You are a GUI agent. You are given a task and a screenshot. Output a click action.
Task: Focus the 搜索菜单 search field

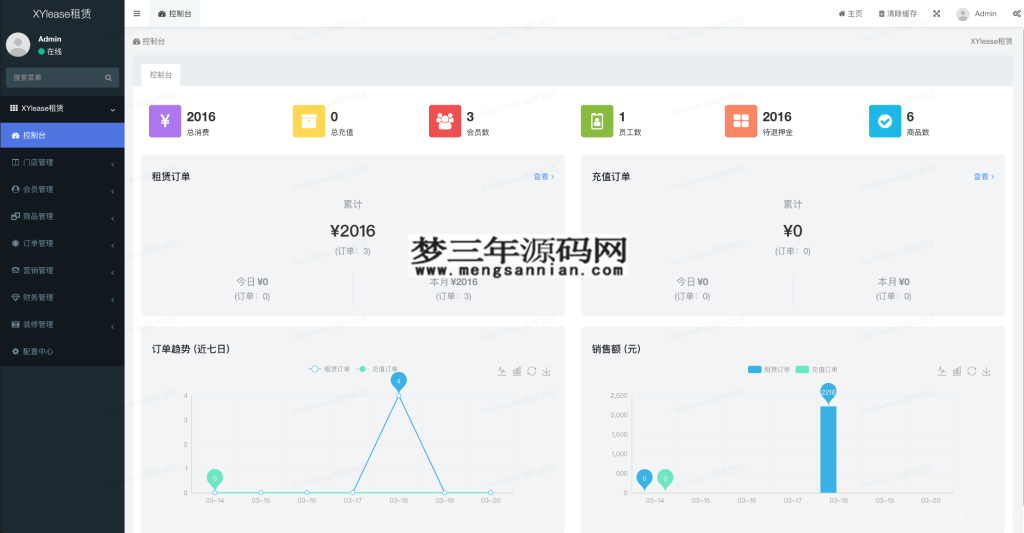[62, 78]
